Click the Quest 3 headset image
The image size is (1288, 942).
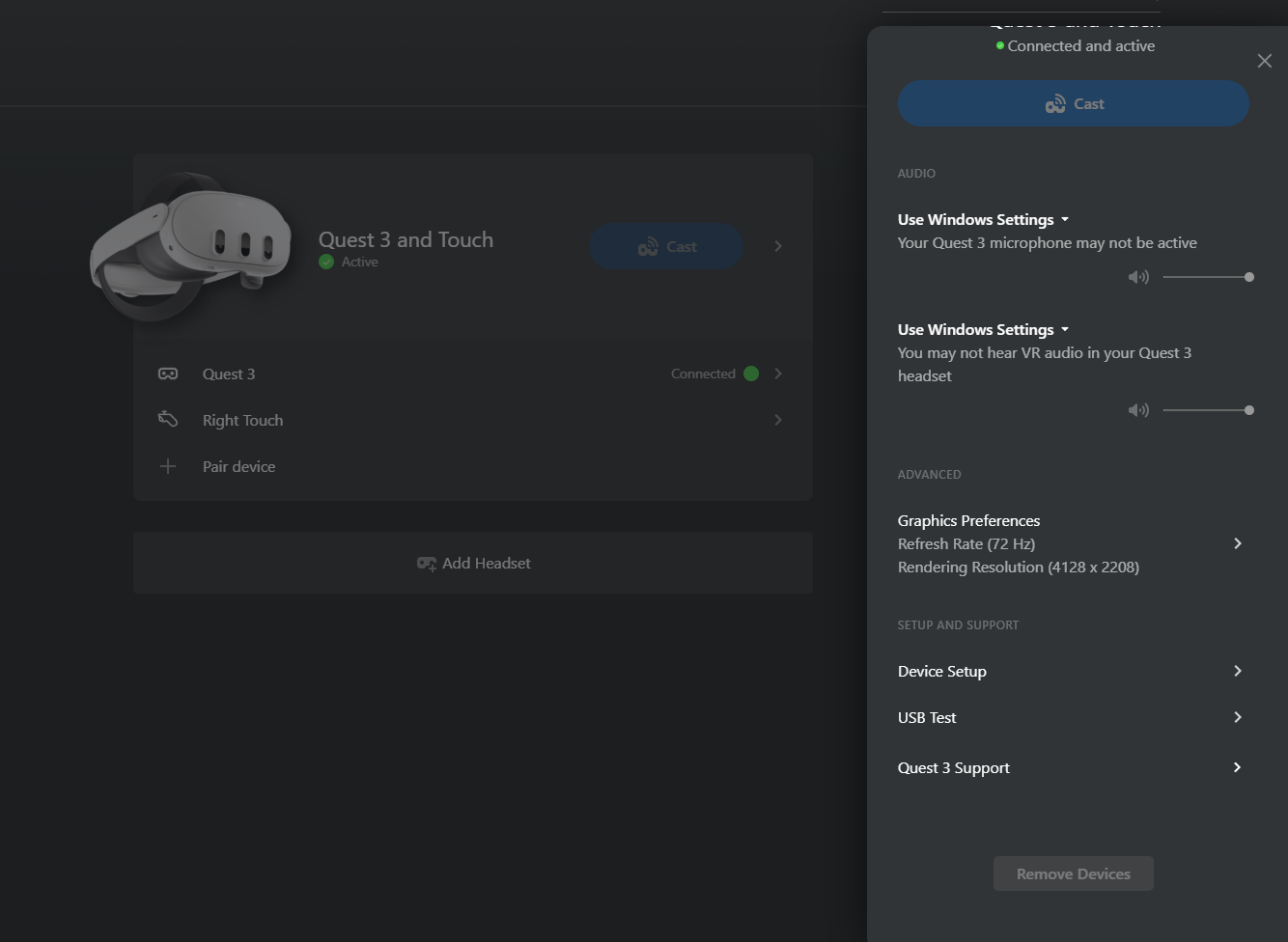[x=190, y=246]
